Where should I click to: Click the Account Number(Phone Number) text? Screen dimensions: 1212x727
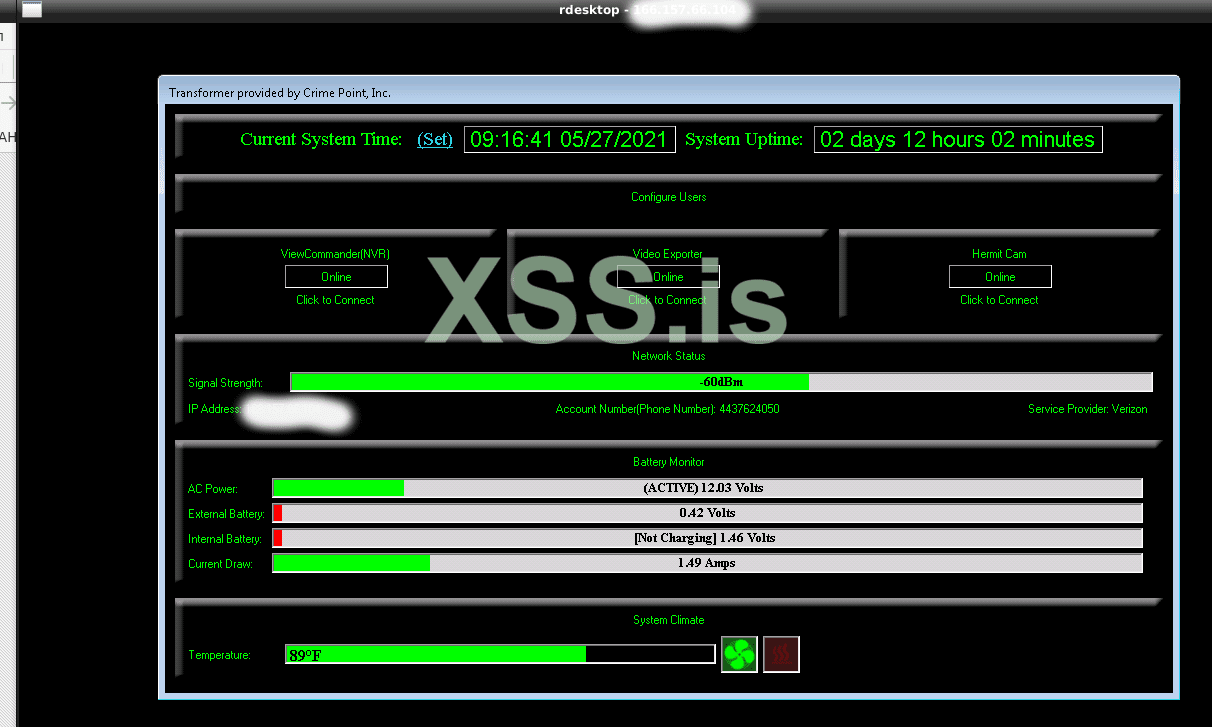[x=667, y=409]
